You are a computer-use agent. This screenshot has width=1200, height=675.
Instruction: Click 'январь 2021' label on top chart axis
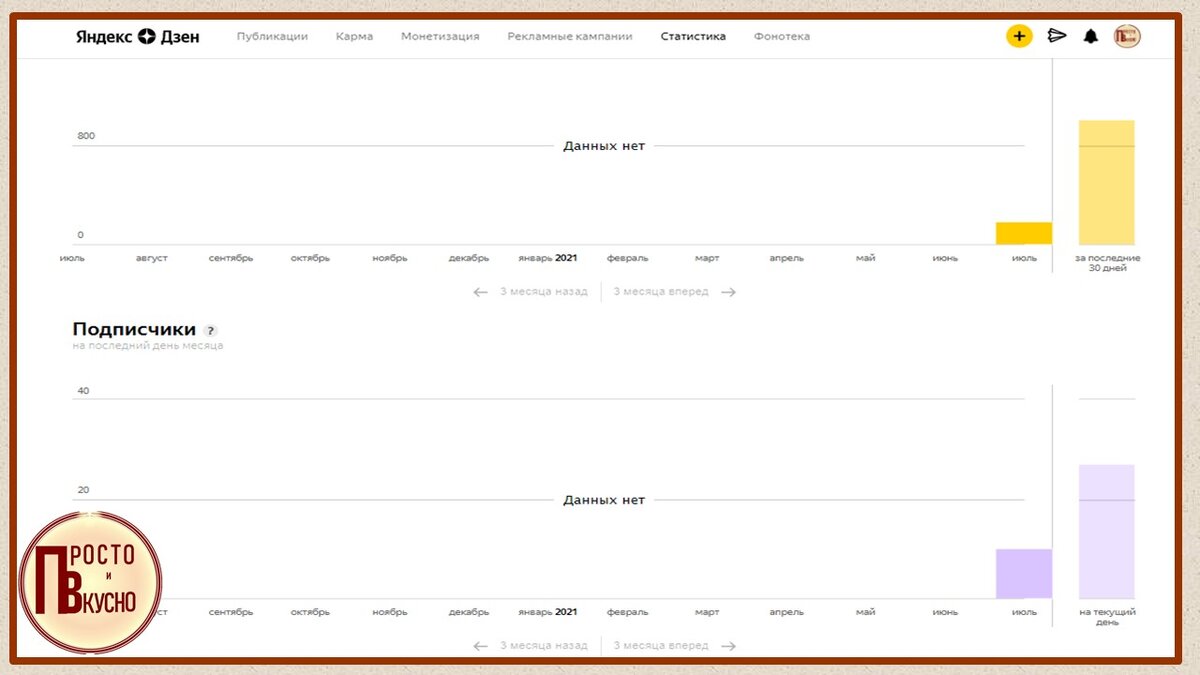[x=548, y=258]
